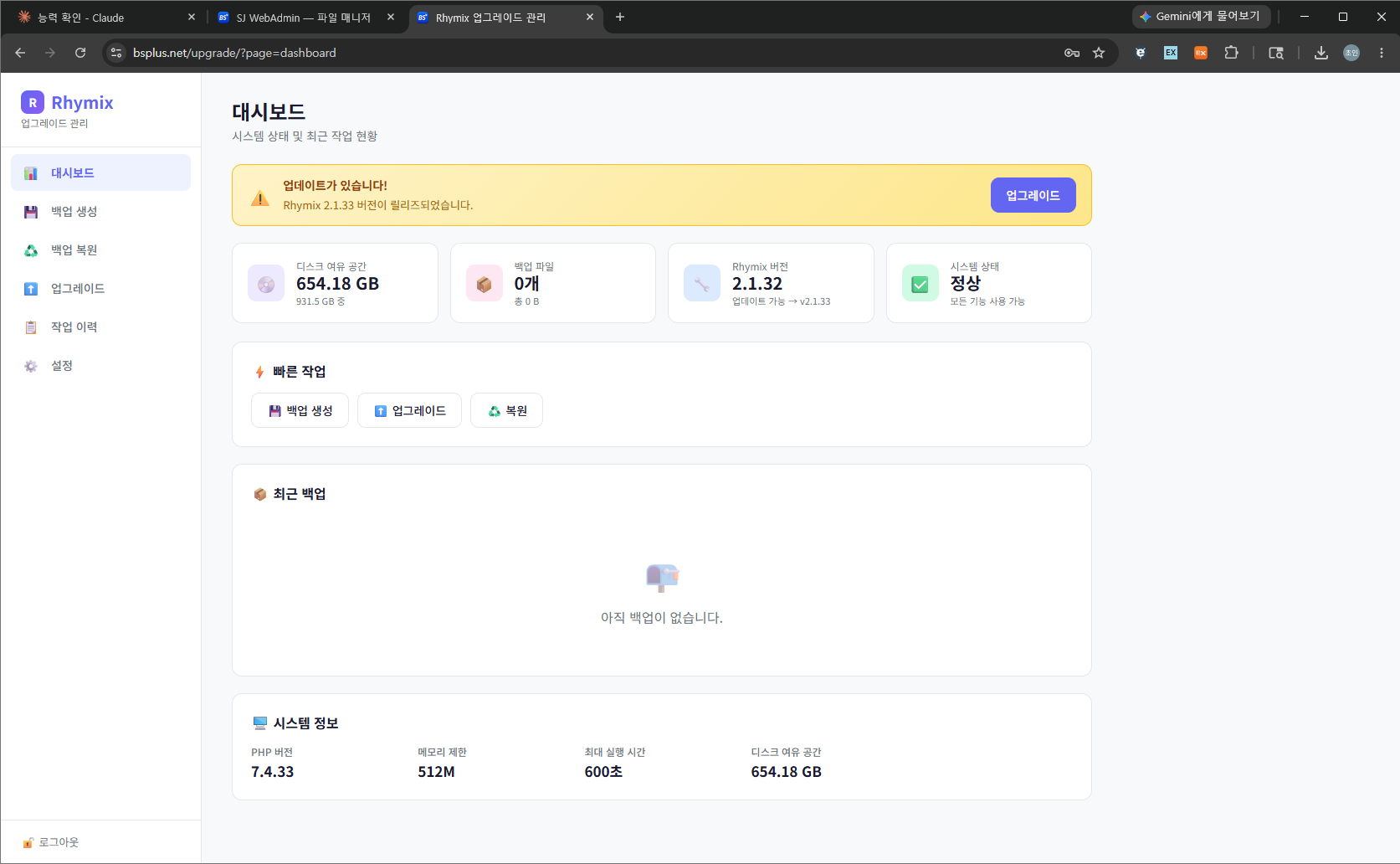Click the green check icon on 시스템 상태 card
Screen dimensions: 1400x864
[x=920, y=283]
